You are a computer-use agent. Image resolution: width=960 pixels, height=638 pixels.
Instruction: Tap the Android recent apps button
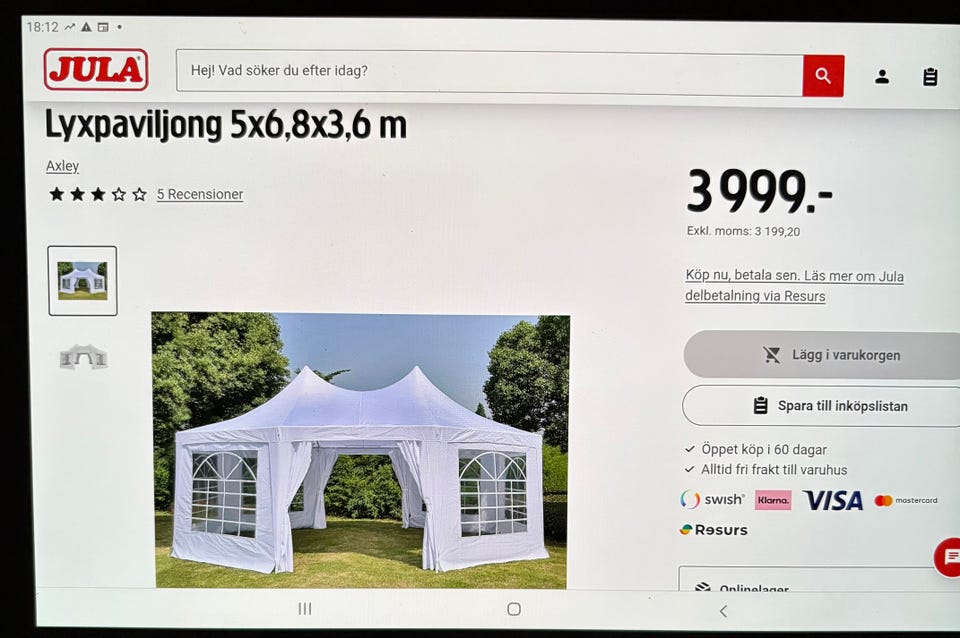pyautogui.click(x=305, y=608)
